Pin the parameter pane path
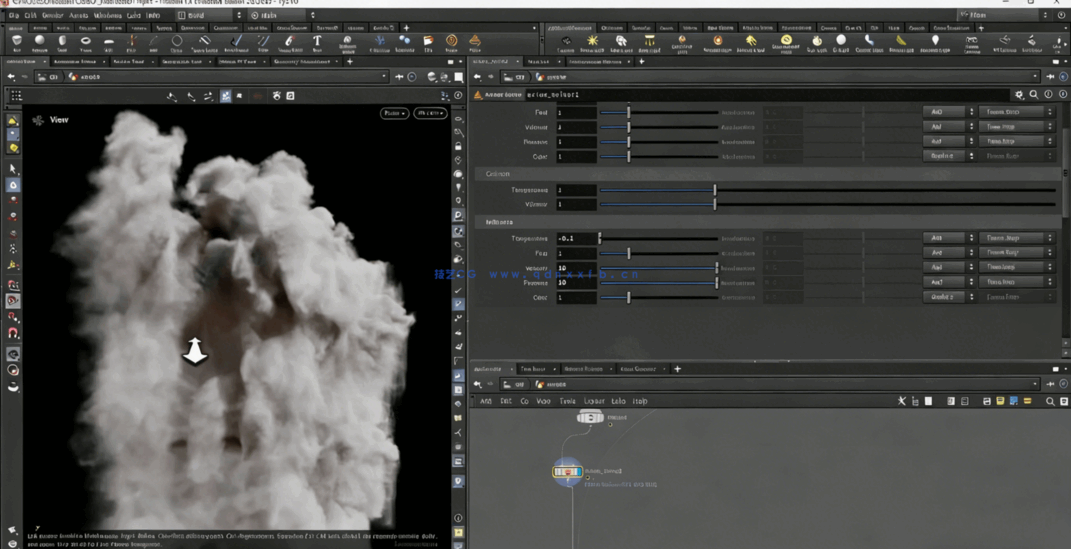 pos(1050,77)
